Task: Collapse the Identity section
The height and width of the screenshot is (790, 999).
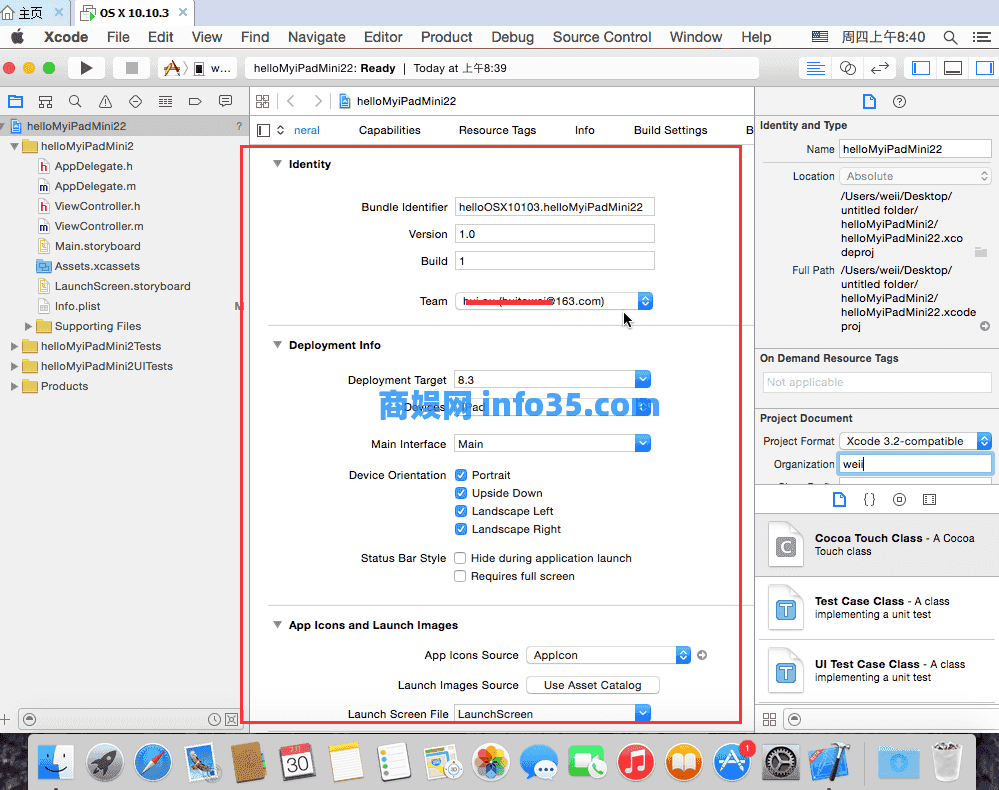Action: click(277, 164)
